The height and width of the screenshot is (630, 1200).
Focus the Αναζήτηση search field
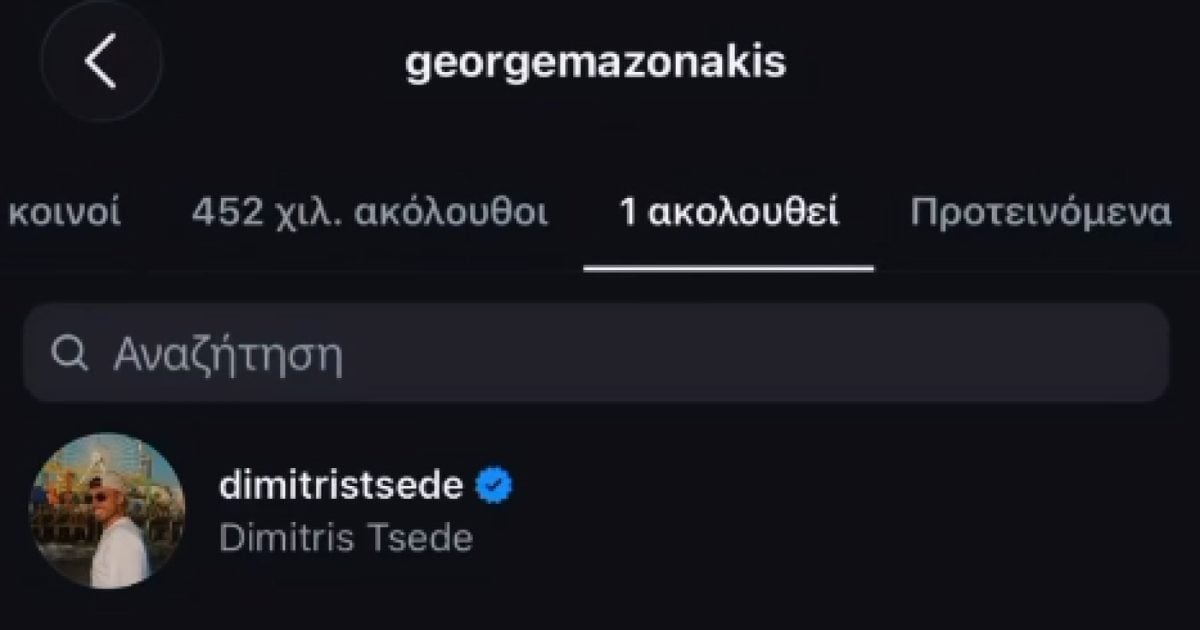point(596,354)
